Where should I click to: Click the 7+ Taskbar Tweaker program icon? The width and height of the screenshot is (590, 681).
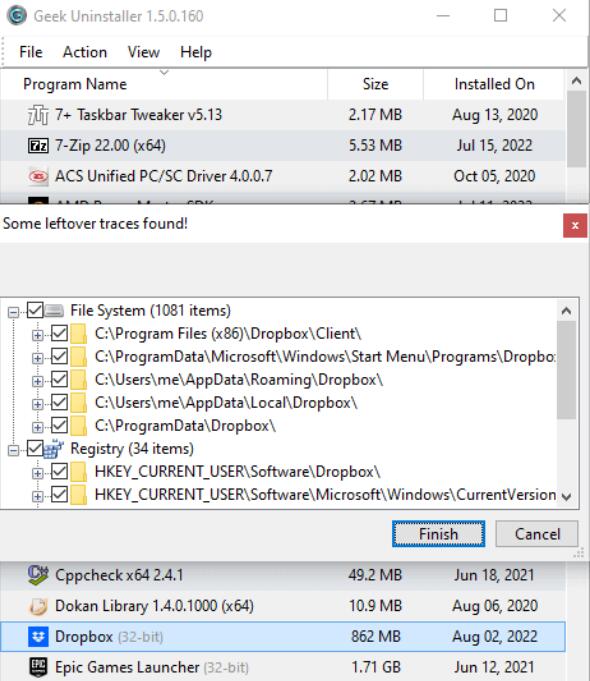pyautogui.click(x=38, y=115)
